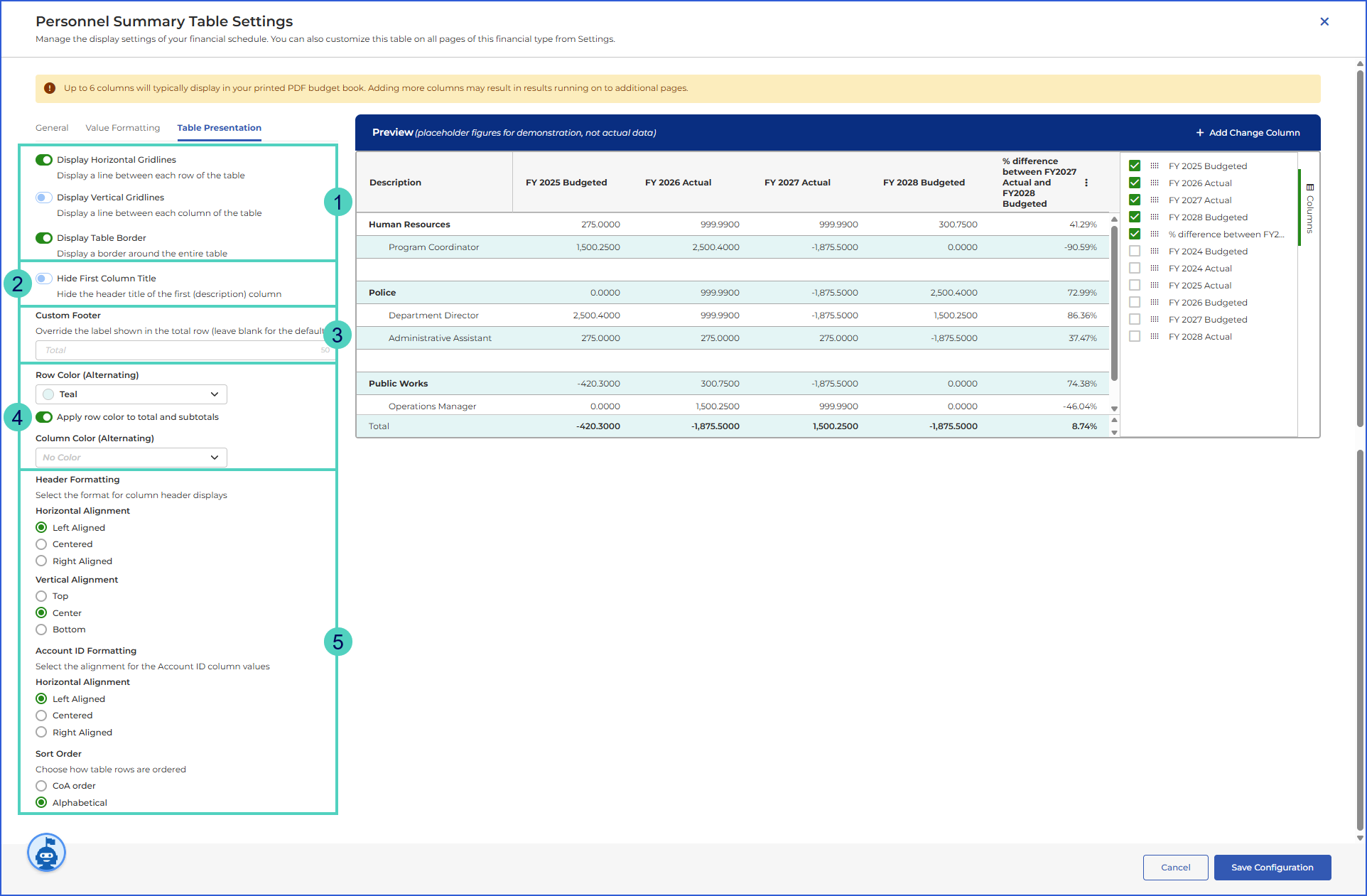The height and width of the screenshot is (896, 1367).
Task: Open the chatbot assistant robot icon
Action: point(47,853)
